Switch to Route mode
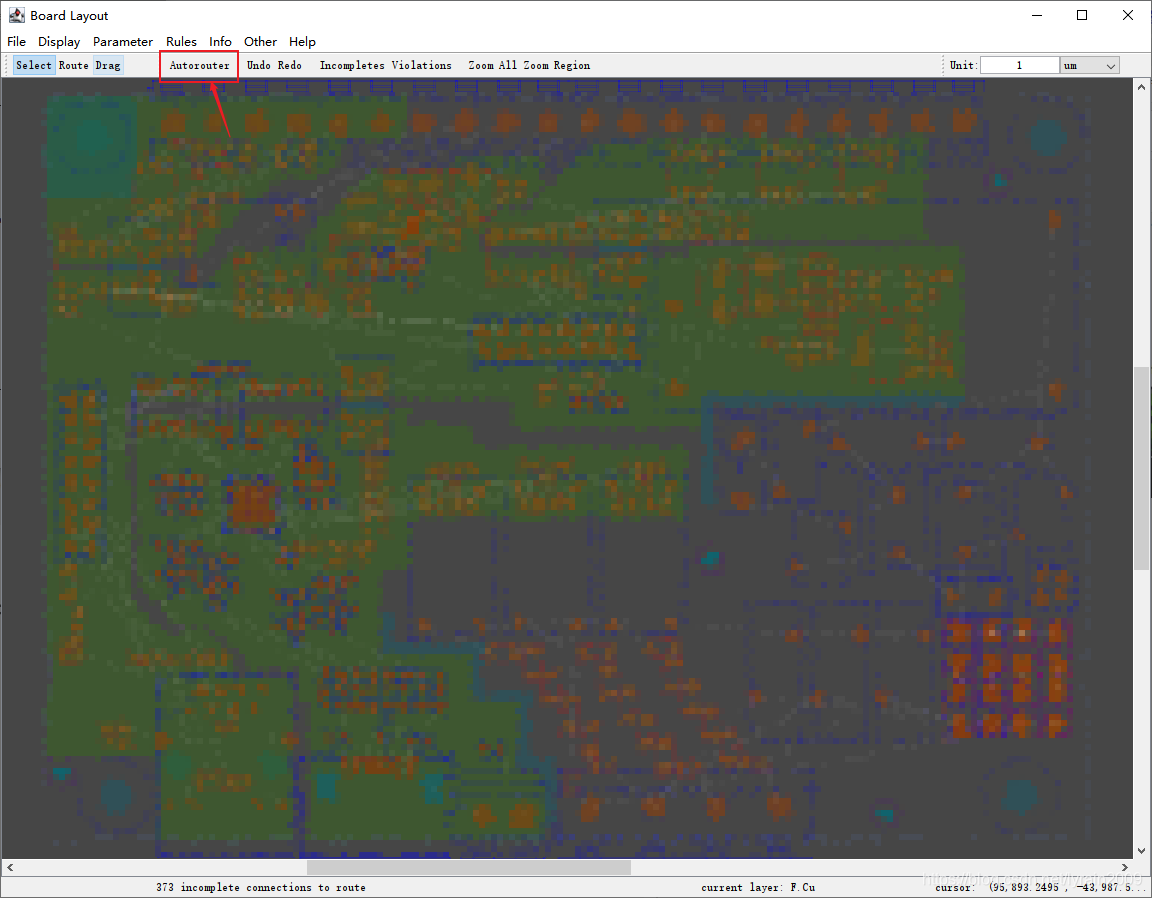This screenshot has height=898, width=1152. click(73, 65)
